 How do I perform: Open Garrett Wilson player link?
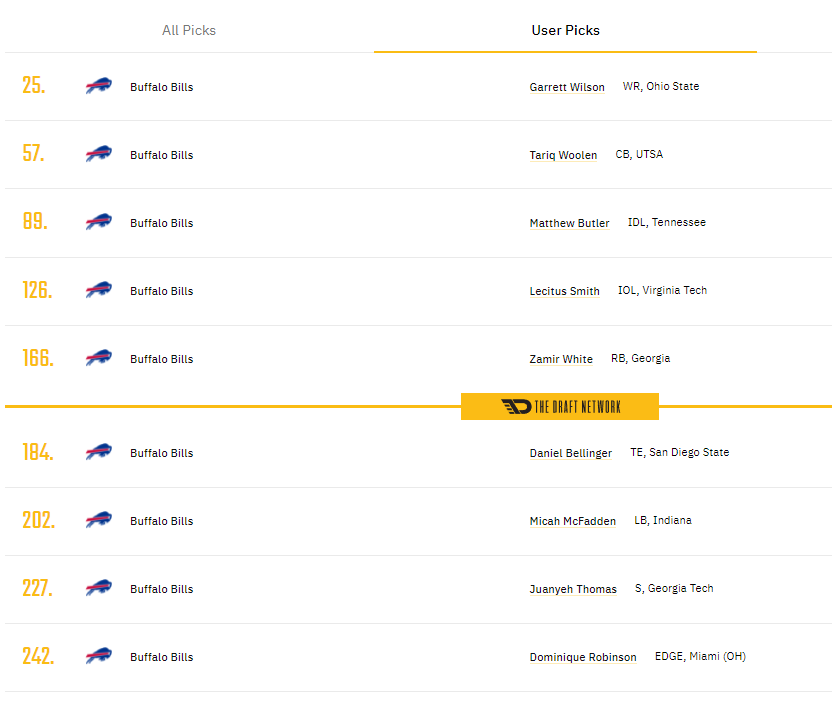pyautogui.click(x=567, y=87)
